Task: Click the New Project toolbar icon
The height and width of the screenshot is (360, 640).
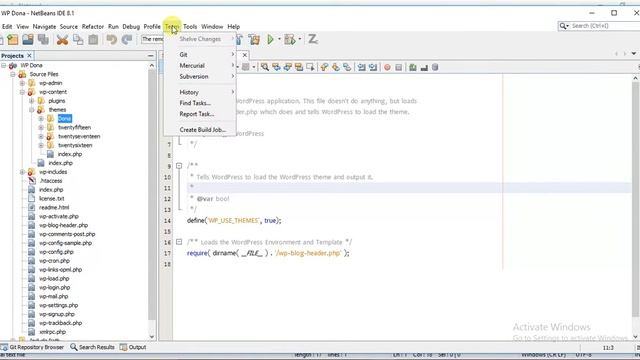Action: pyautogui.click(x=13, y=40)
